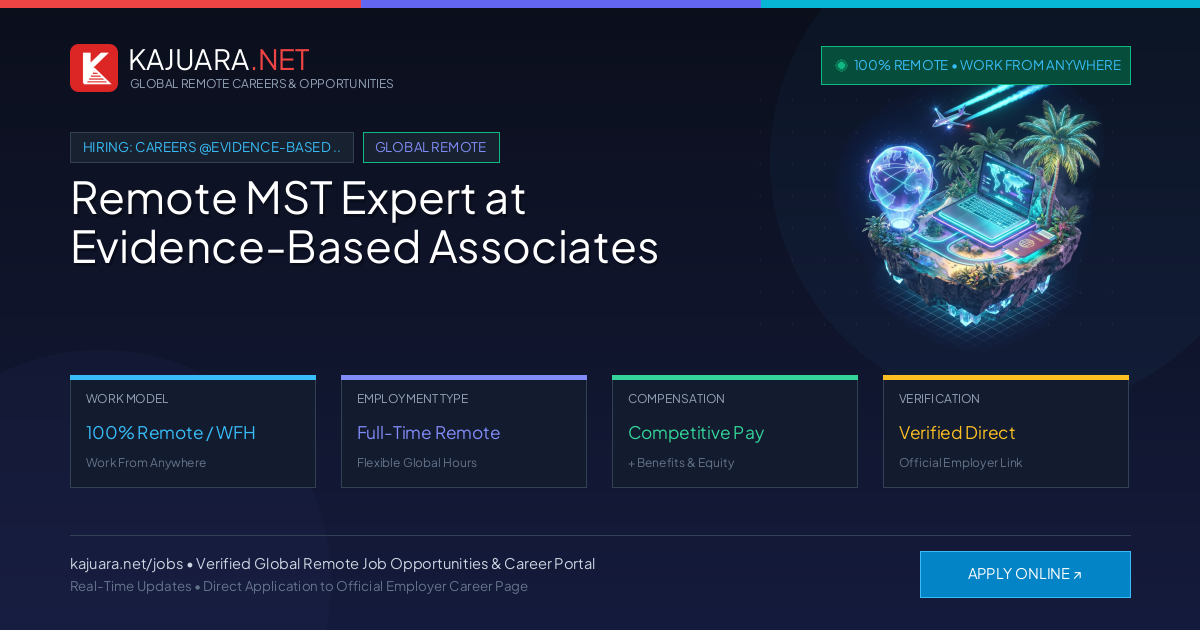Click the Compensation card label

676,399
